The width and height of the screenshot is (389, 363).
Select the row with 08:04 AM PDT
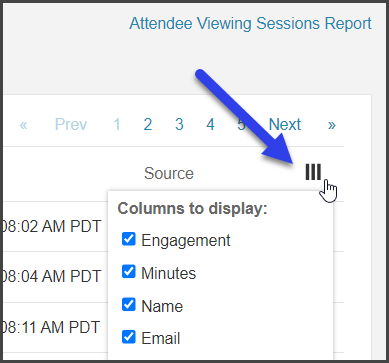53,277
